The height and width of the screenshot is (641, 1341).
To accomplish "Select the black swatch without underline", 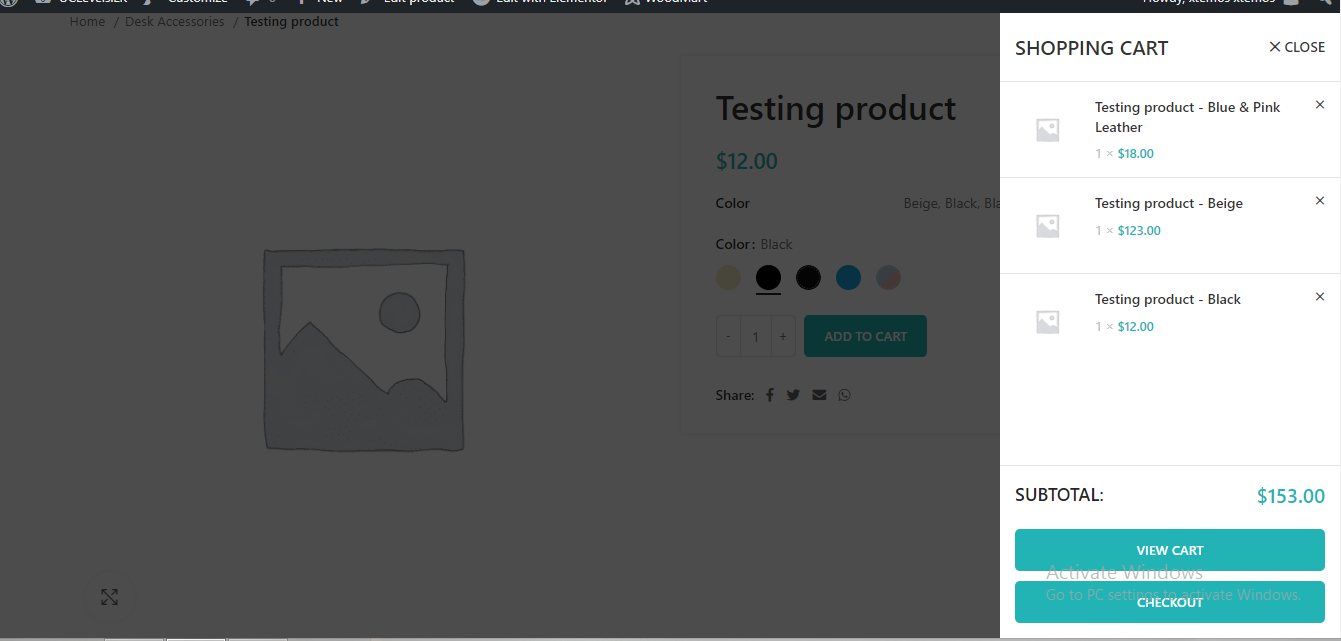I will click(808, 278).
